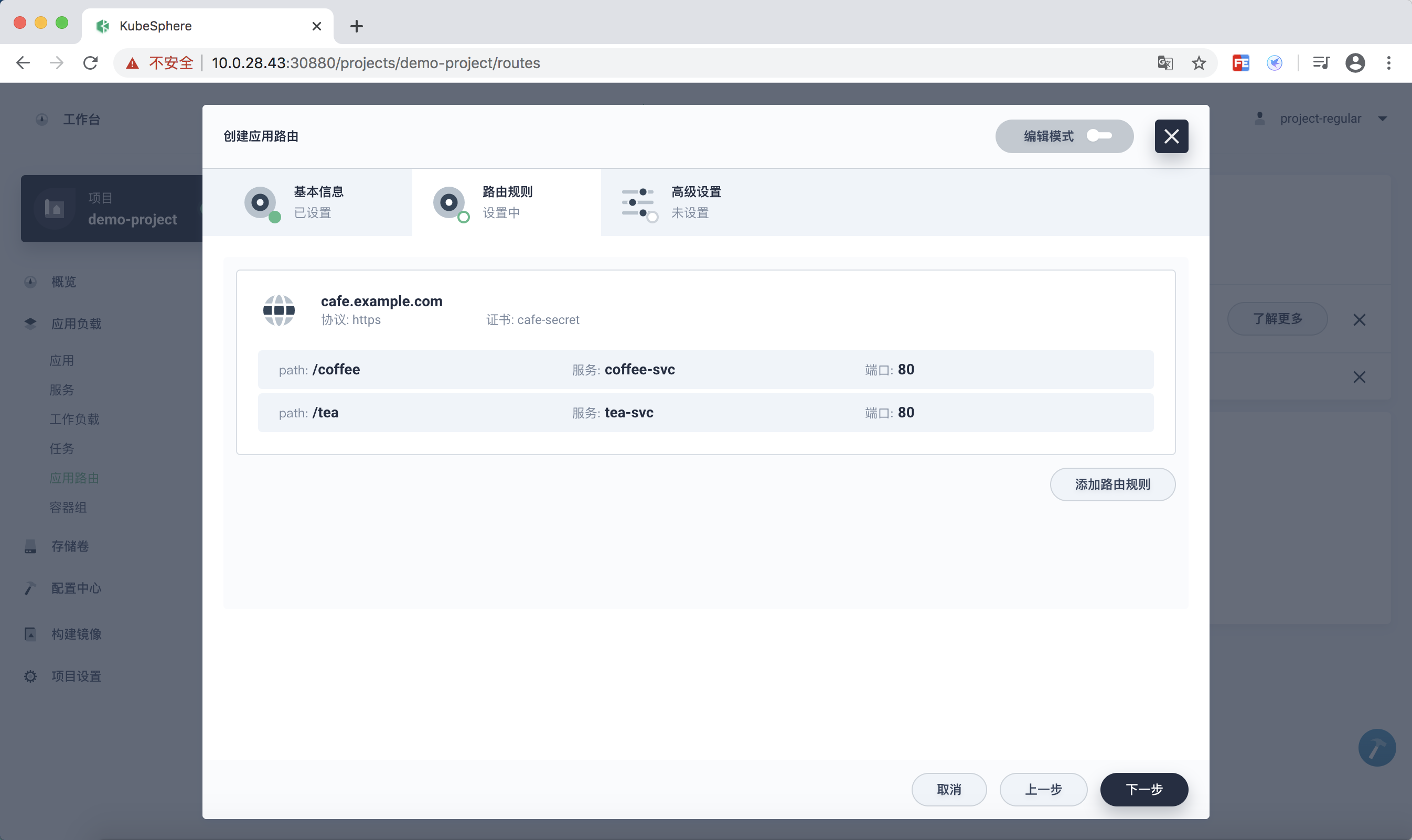Bookmark this page with the star icon

(1199, 63)
